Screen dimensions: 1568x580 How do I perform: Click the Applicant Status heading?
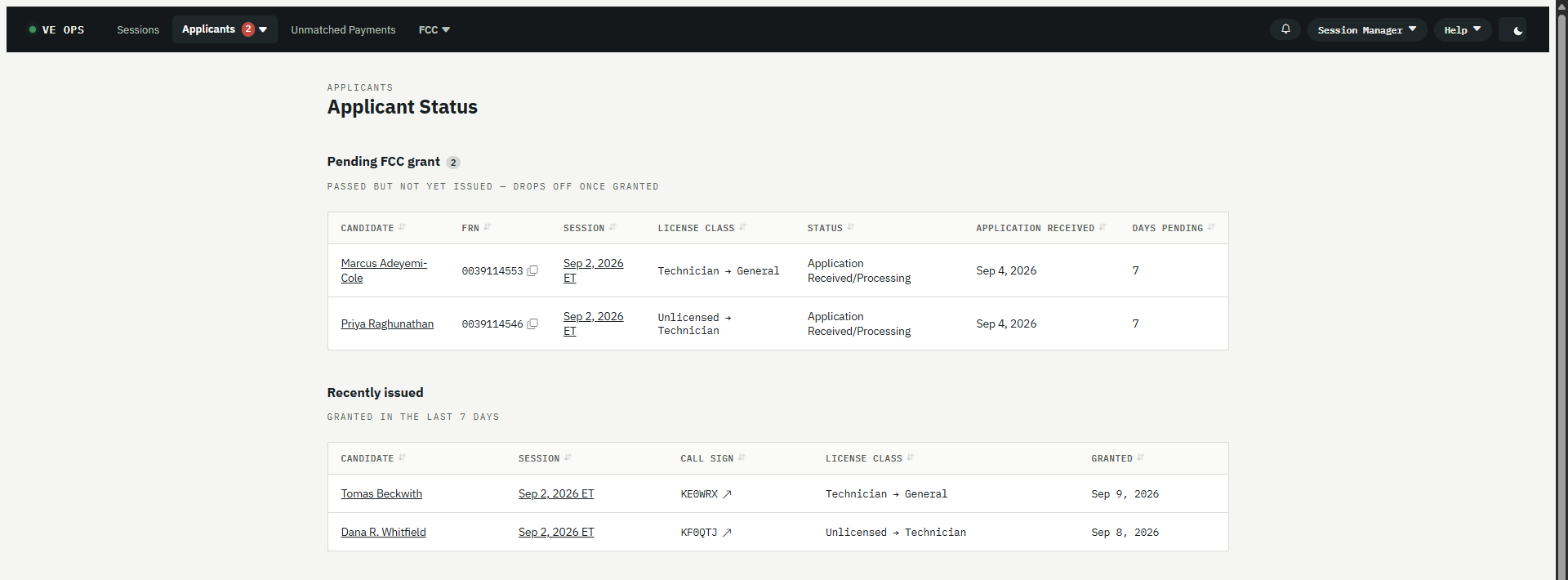402,107
